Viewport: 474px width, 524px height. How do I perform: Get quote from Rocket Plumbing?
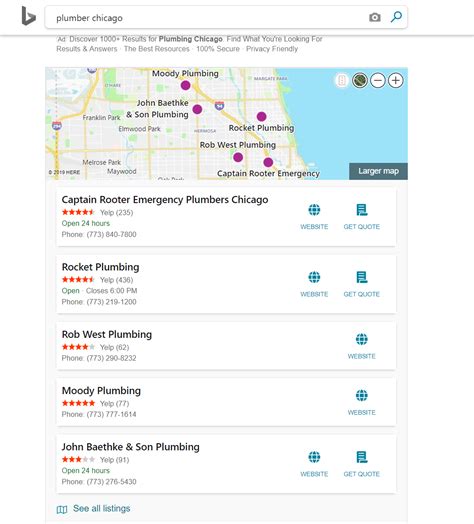[x=362, y=283]
